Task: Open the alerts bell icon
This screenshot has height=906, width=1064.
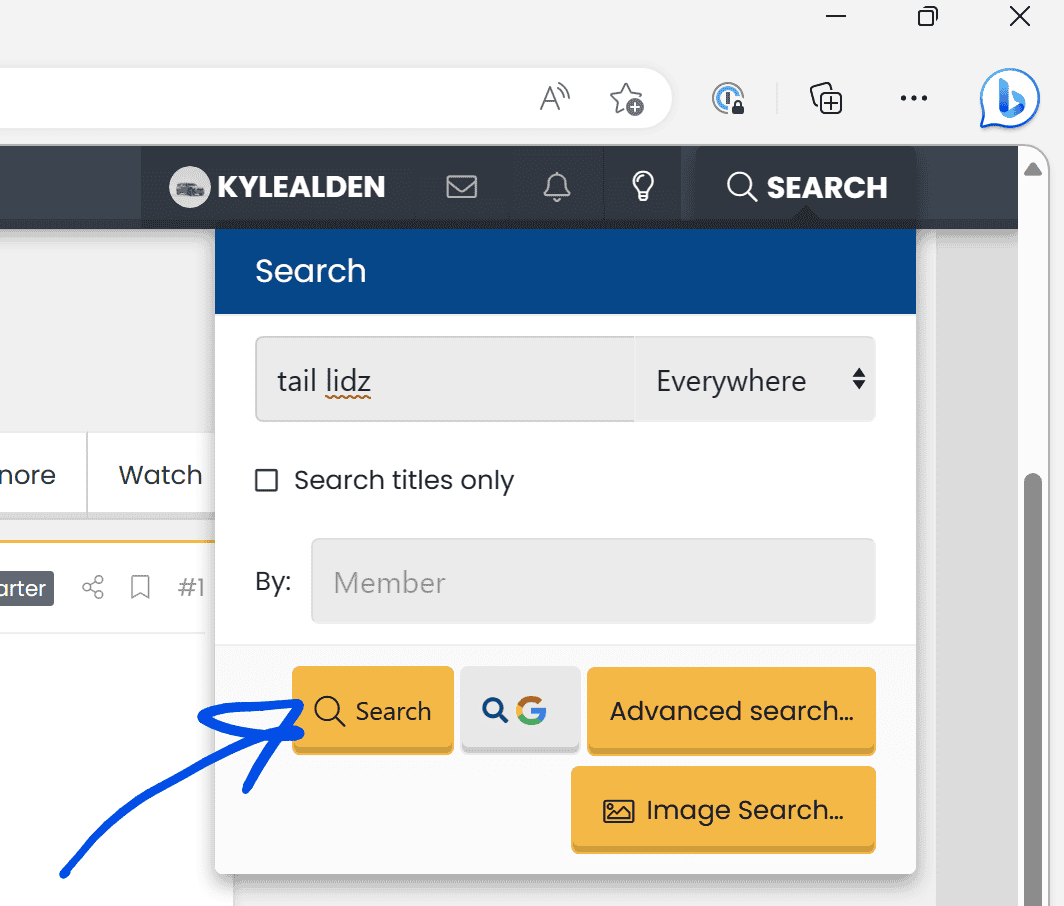Action: [556, 187]
